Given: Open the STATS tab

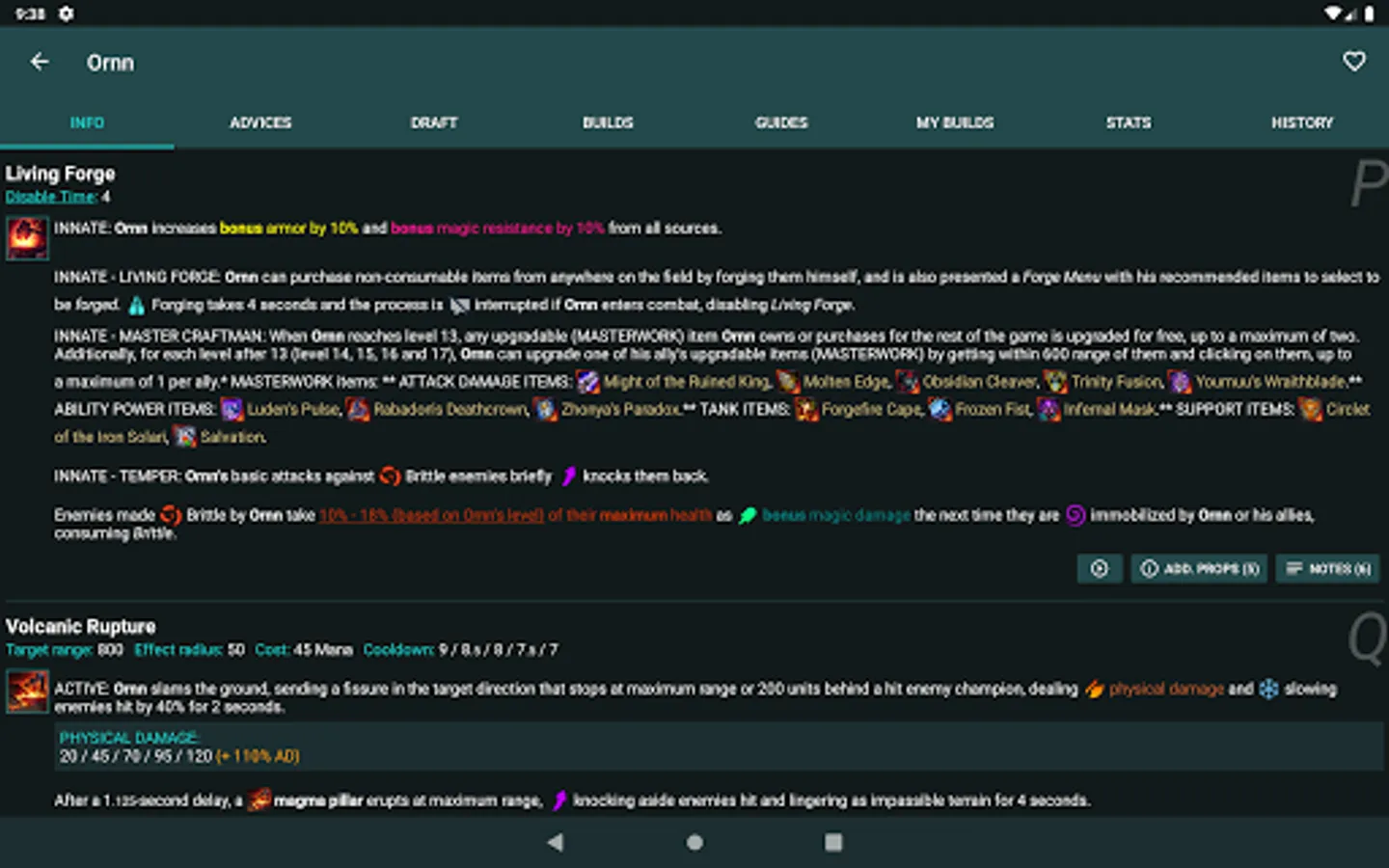Looking at the screenshot, I should (x=1129, y=122).
